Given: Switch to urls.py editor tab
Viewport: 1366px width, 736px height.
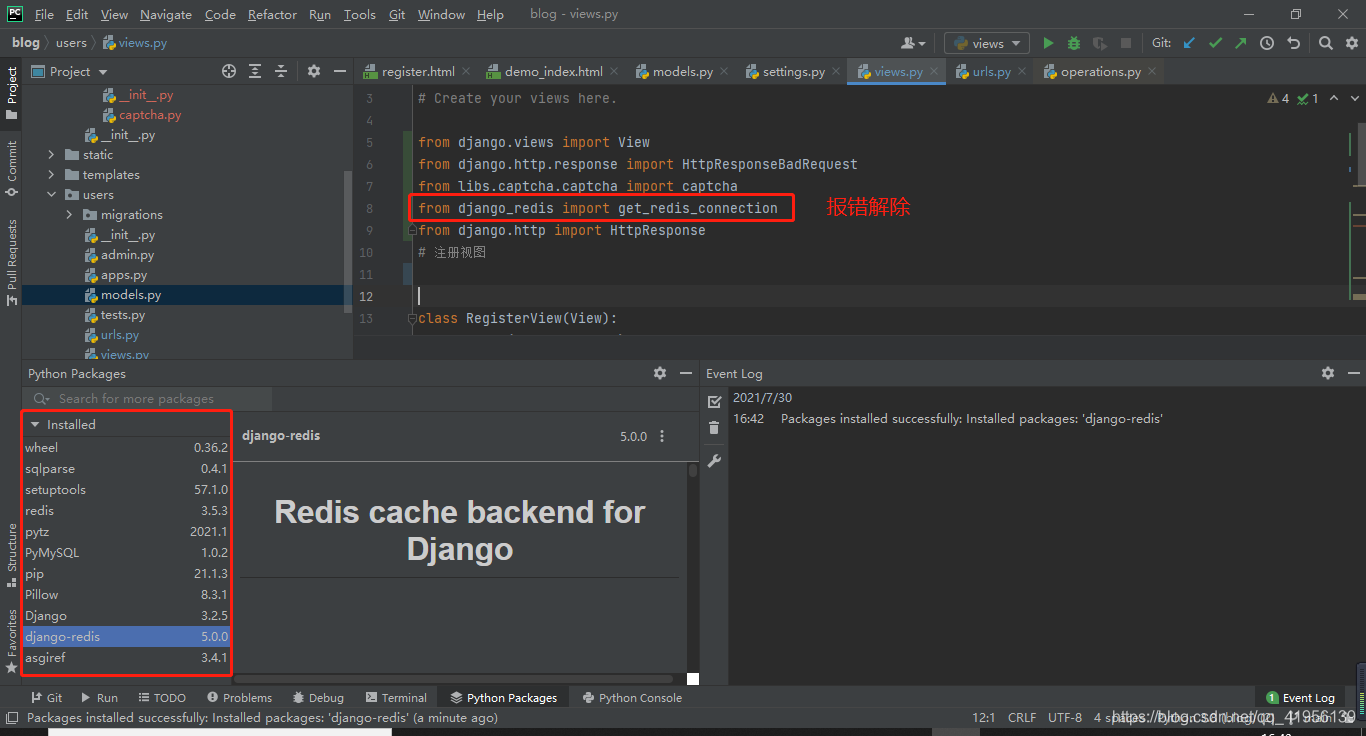Looking at the screenshot, I should point(992,72).
